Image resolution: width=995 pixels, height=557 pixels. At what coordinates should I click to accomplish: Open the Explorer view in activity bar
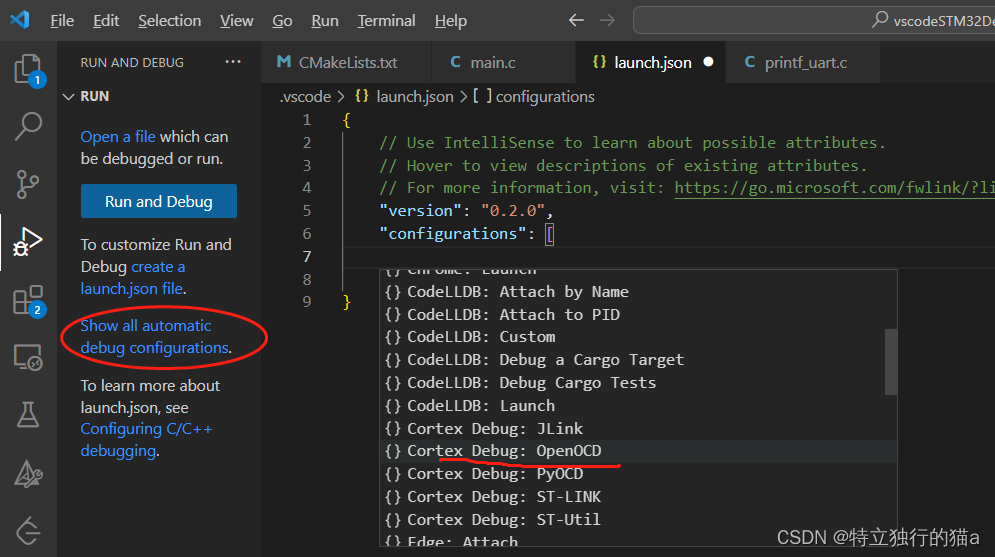[28, 69]
